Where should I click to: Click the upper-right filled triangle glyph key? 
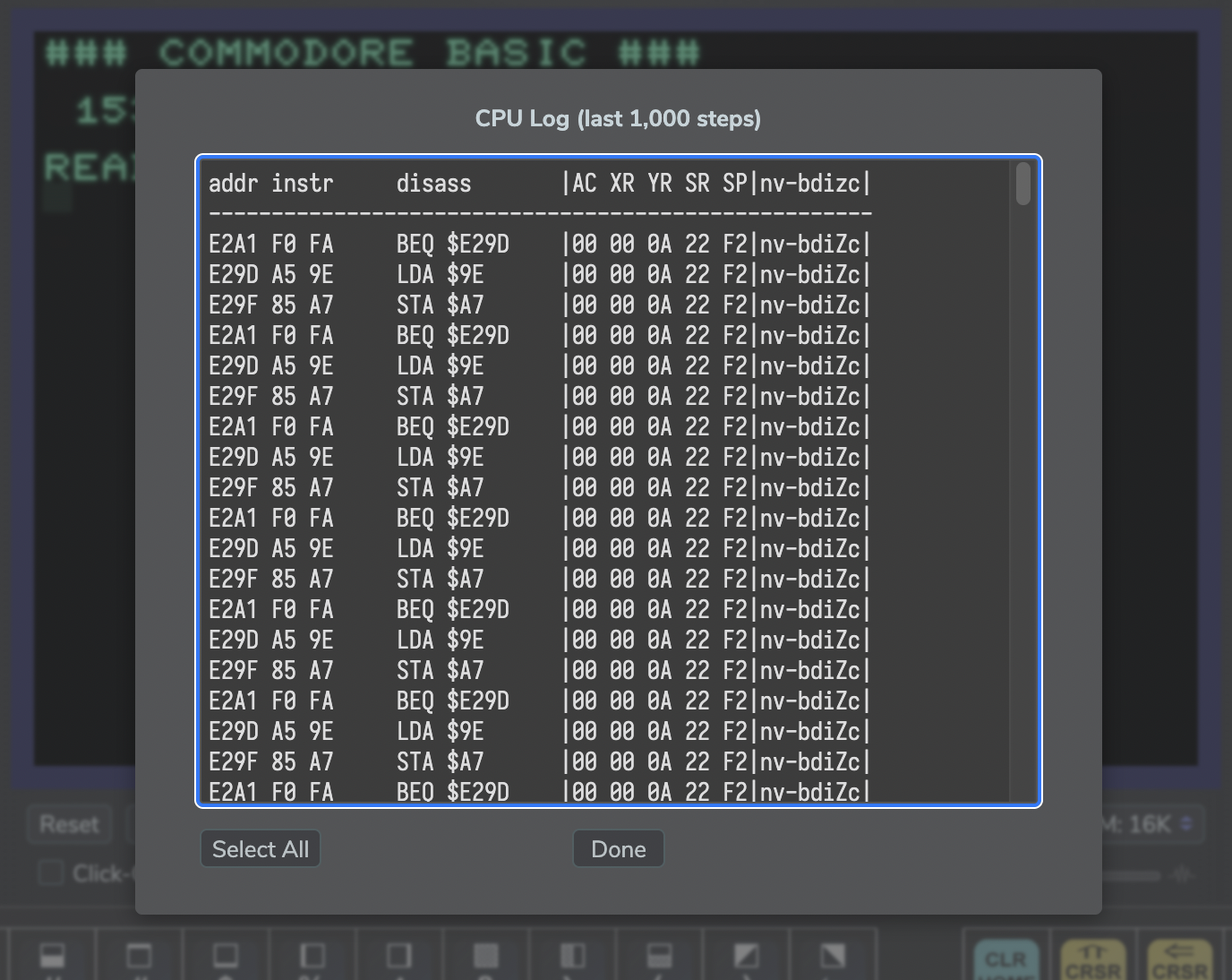tap(834, 955)
